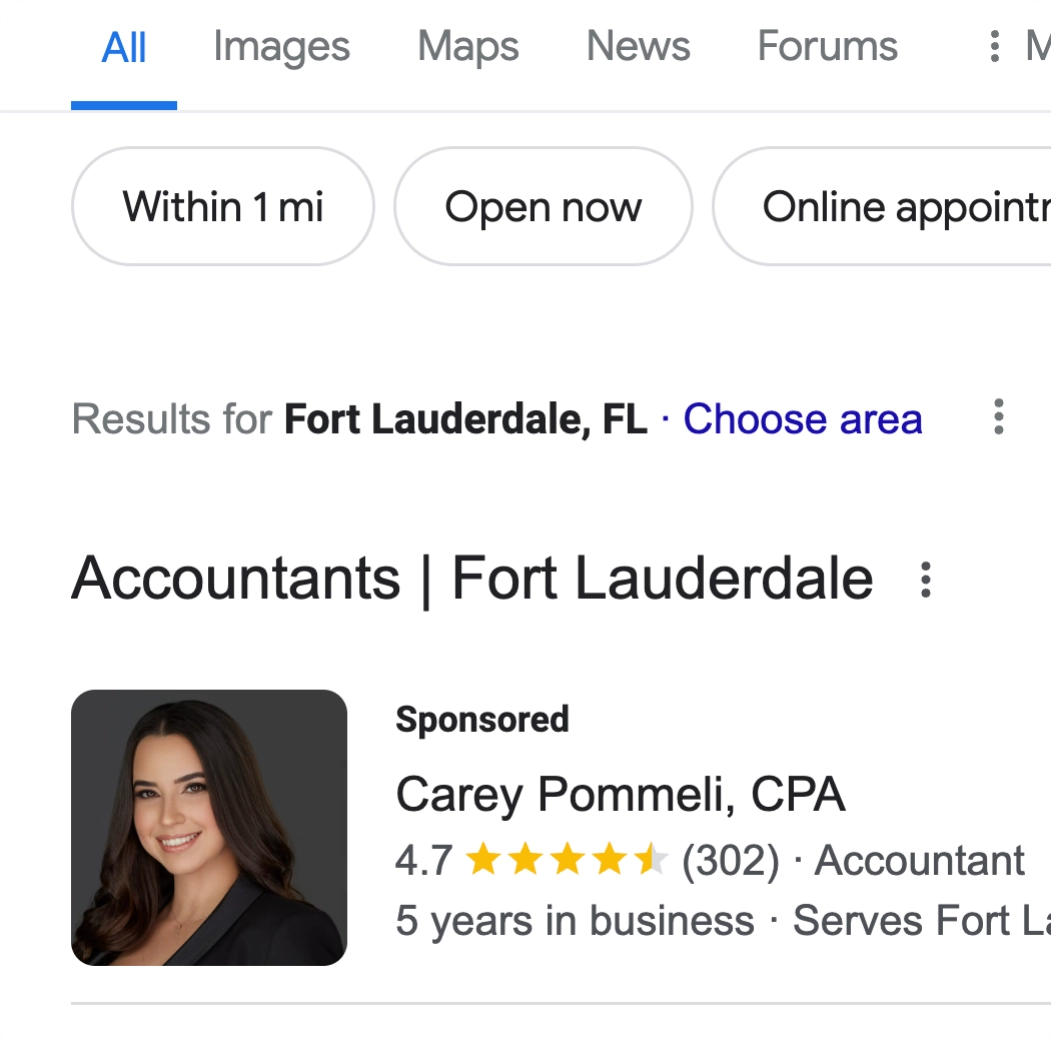Open Carey Pommeli, CPA listing
1051x1051 pixels.
(x=620, y=795)
